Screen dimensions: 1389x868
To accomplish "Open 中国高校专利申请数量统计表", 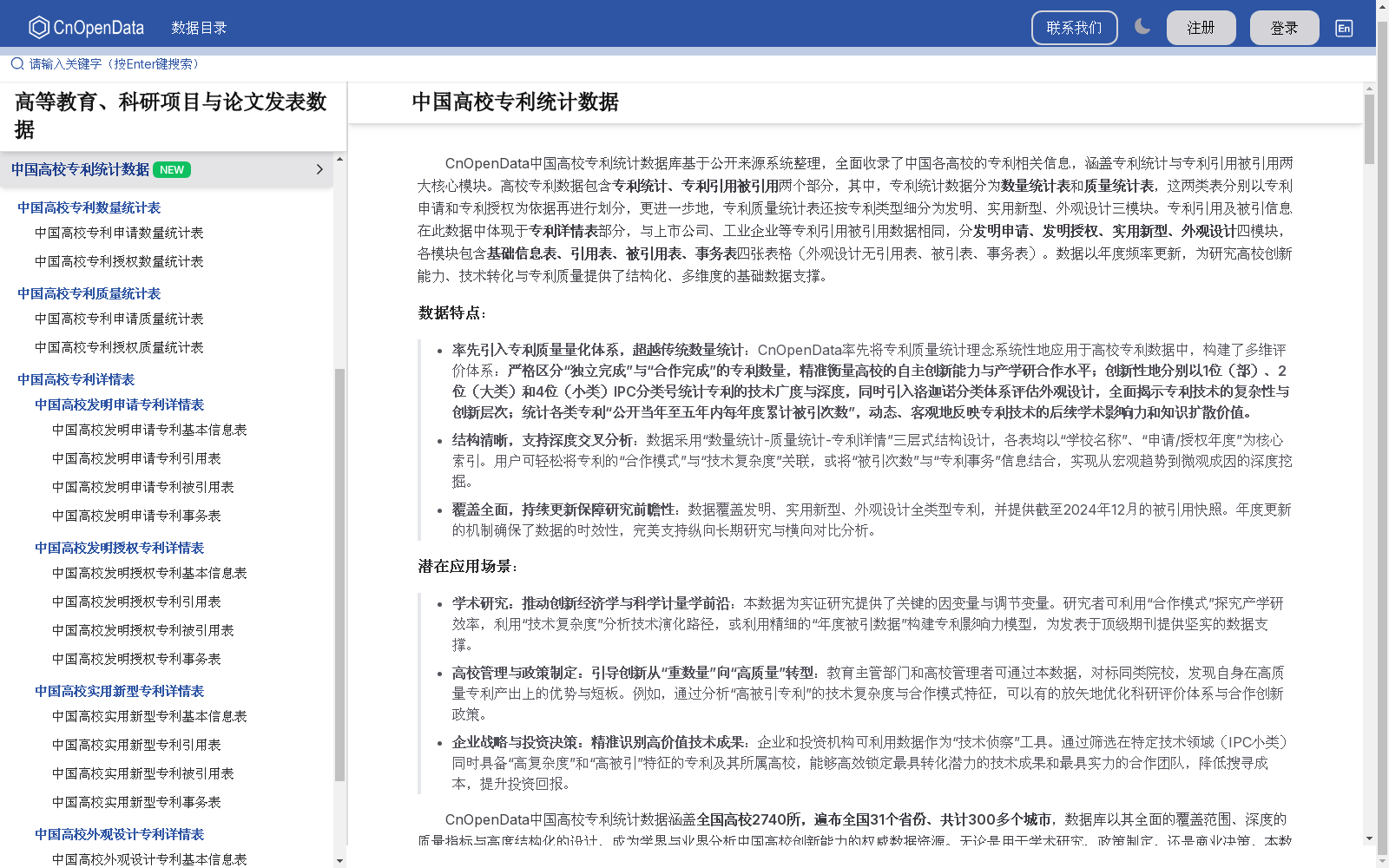I will pyautogui.click(x=119, y=233).
